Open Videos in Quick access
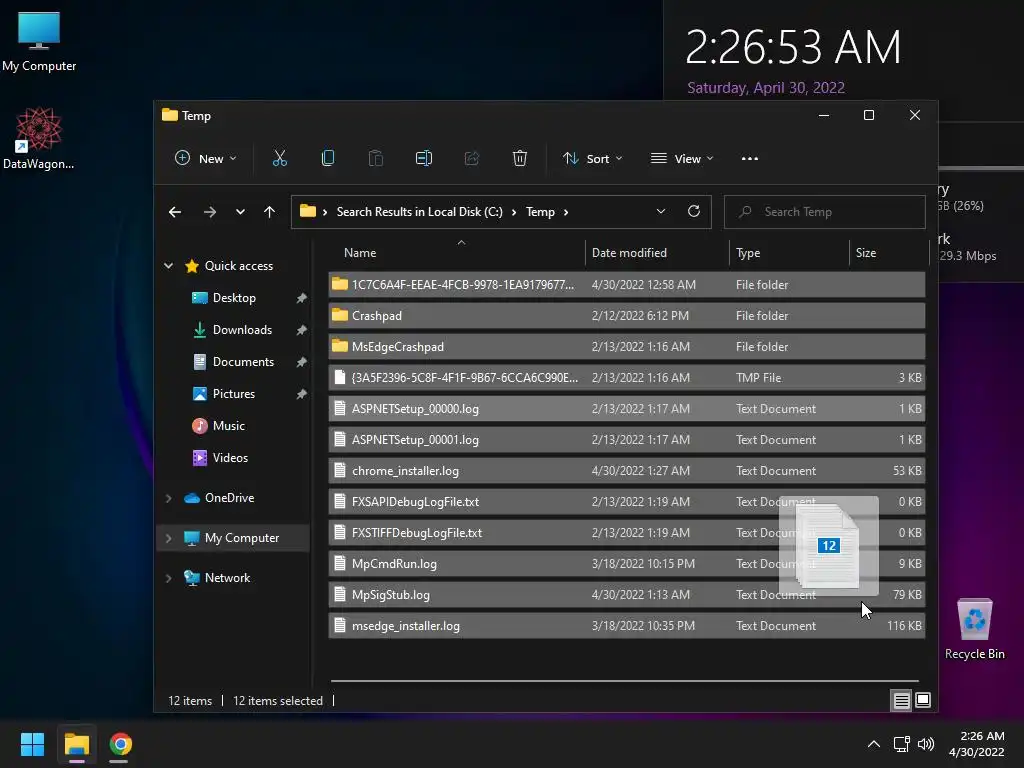 tap(230, 458)
